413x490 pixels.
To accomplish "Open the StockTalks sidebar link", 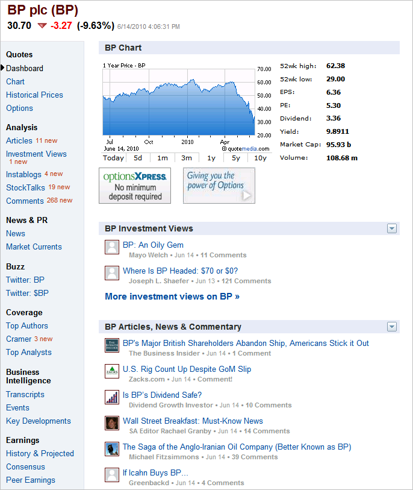I will pos(25,188).
